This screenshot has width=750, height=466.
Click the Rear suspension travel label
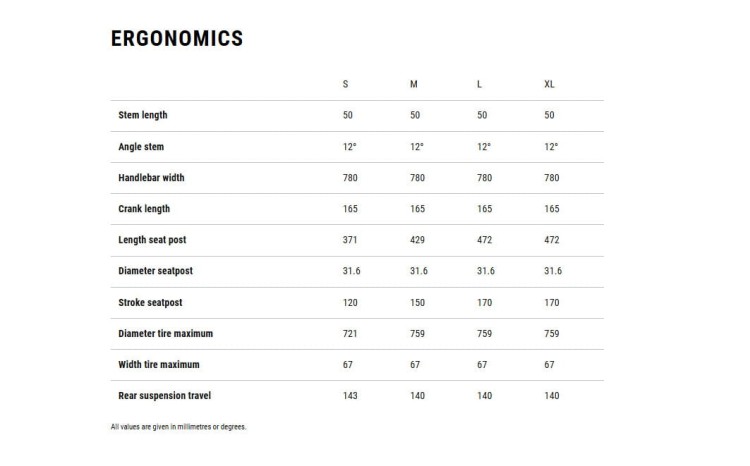point(165,396)
